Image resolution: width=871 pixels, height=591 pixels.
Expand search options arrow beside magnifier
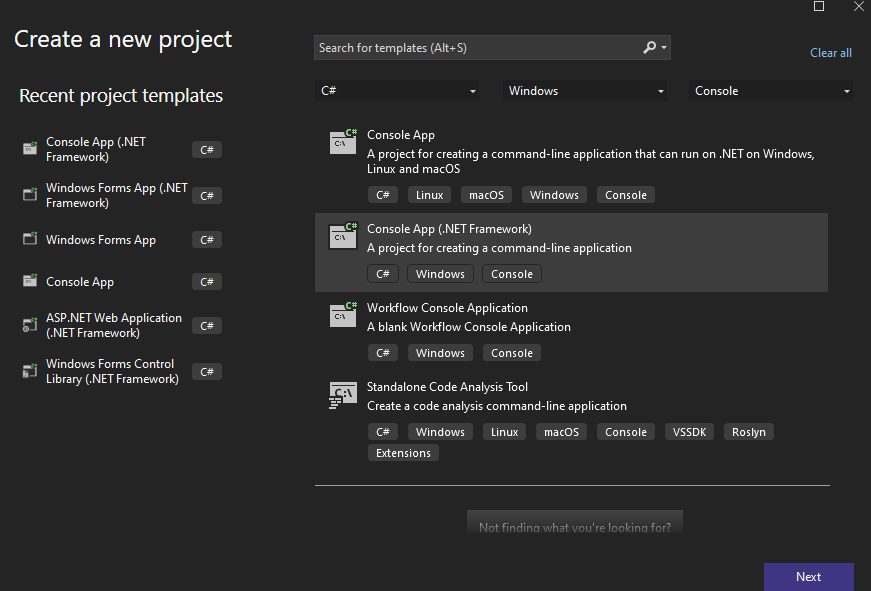pos(664,48)
